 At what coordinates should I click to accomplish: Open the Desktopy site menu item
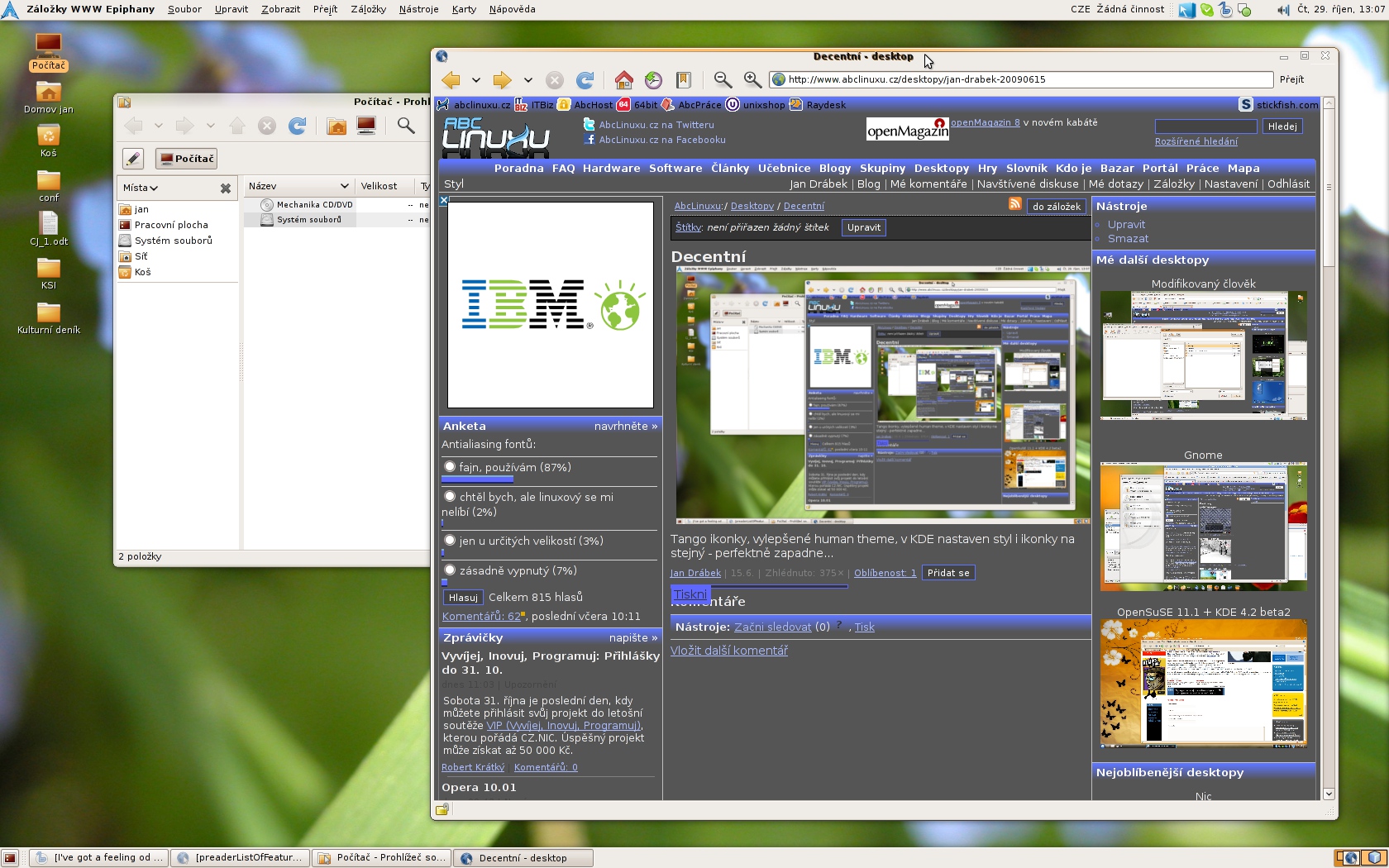[941, 168]
